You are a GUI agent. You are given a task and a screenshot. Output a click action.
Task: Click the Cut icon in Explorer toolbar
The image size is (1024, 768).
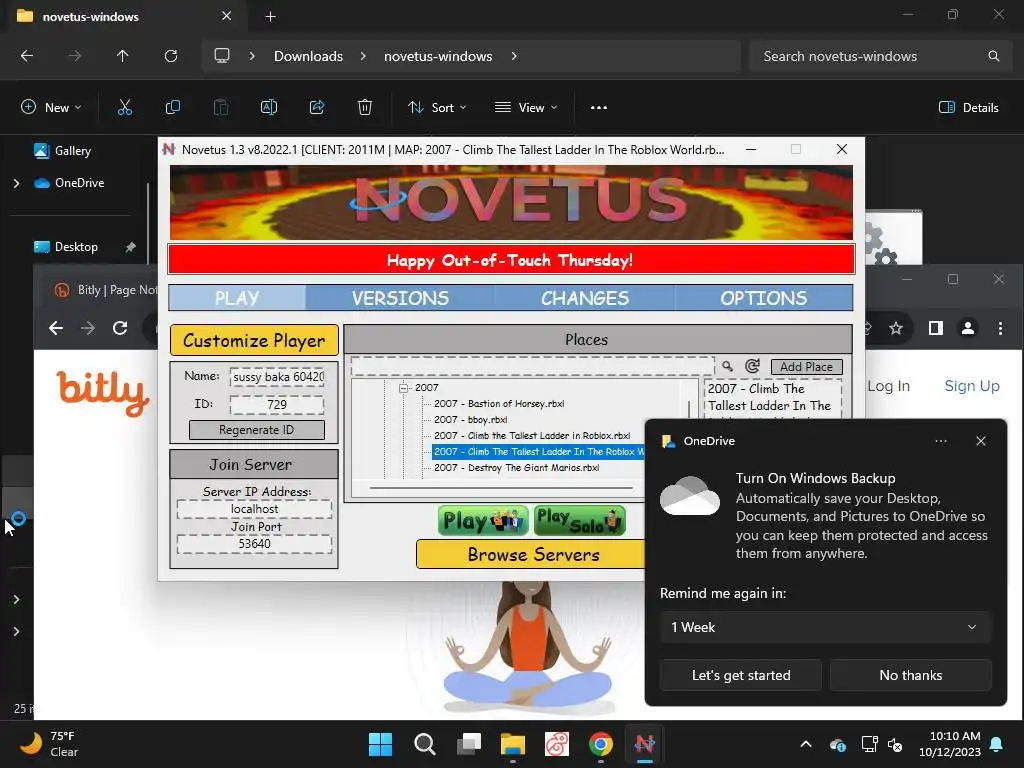125,108
